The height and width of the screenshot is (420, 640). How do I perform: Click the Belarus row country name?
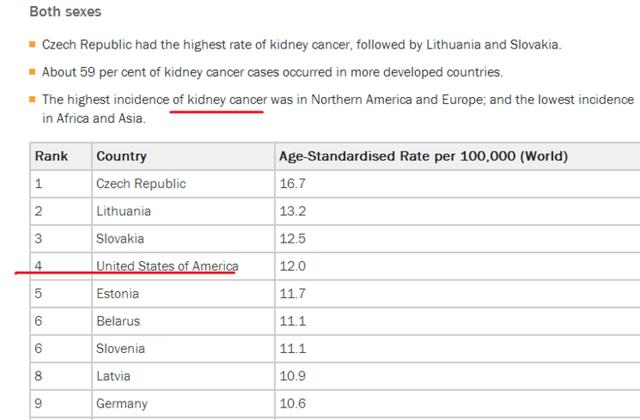[118, 321]
